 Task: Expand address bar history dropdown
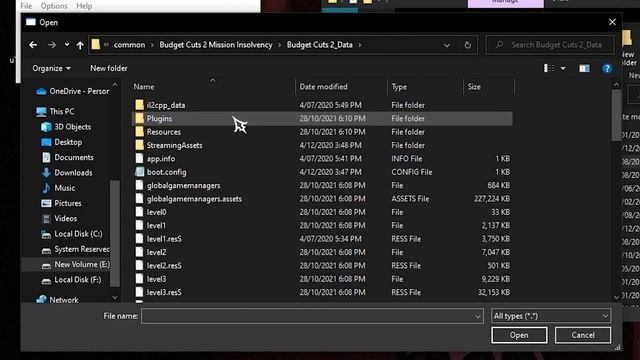point(447,45)
